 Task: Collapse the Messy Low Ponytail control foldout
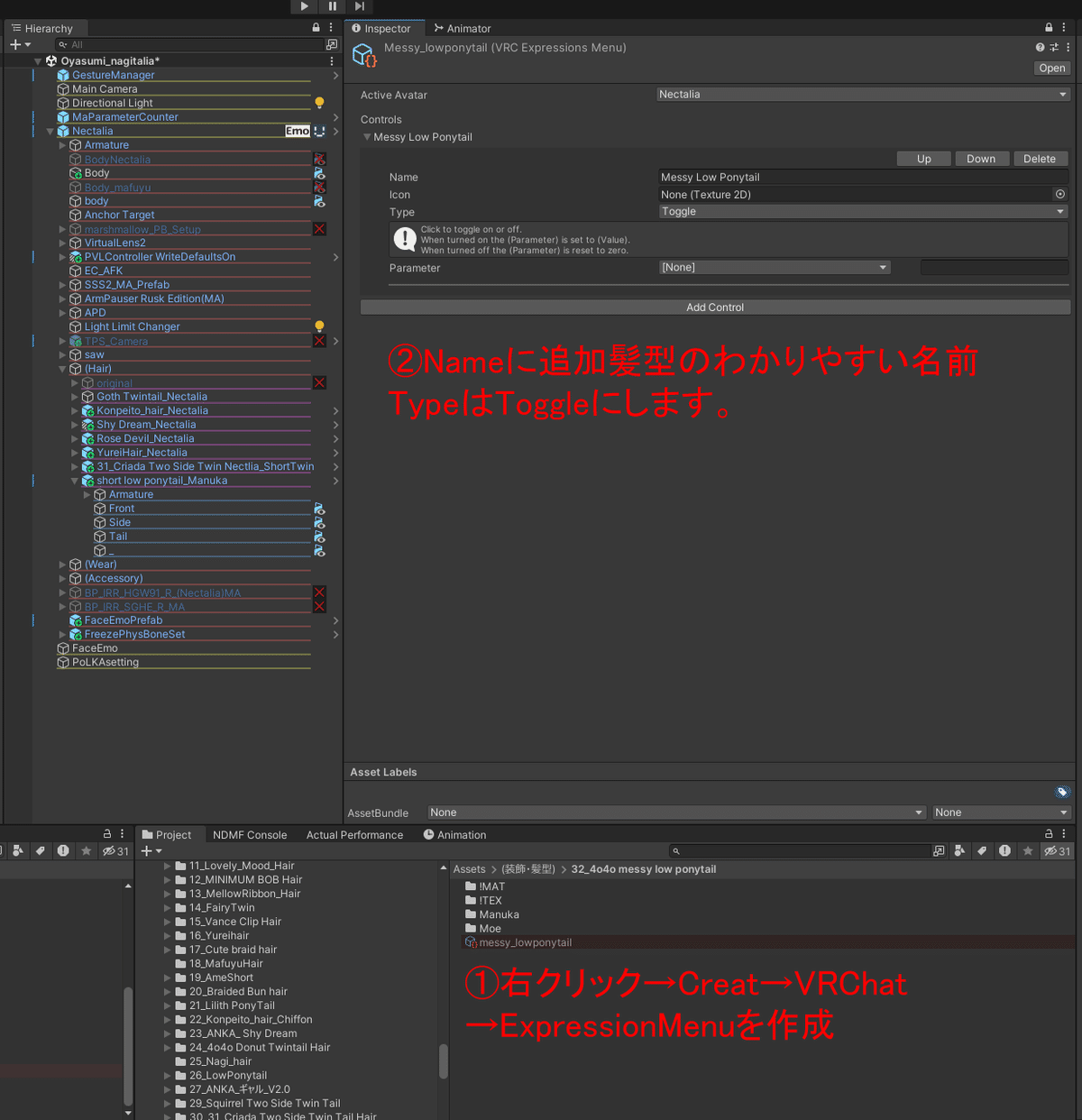(x=367, y=137)
